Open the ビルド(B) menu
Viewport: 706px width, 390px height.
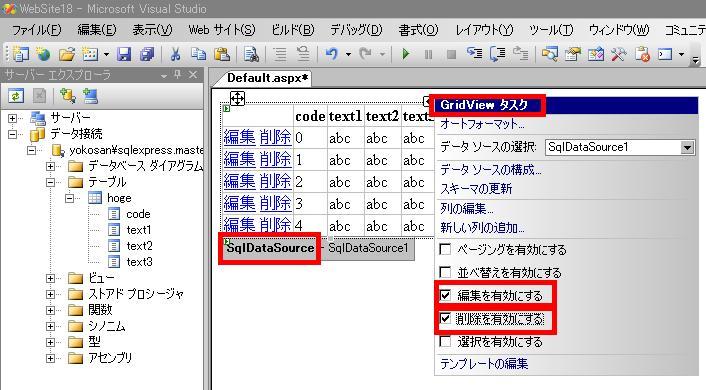click(293, 30)
